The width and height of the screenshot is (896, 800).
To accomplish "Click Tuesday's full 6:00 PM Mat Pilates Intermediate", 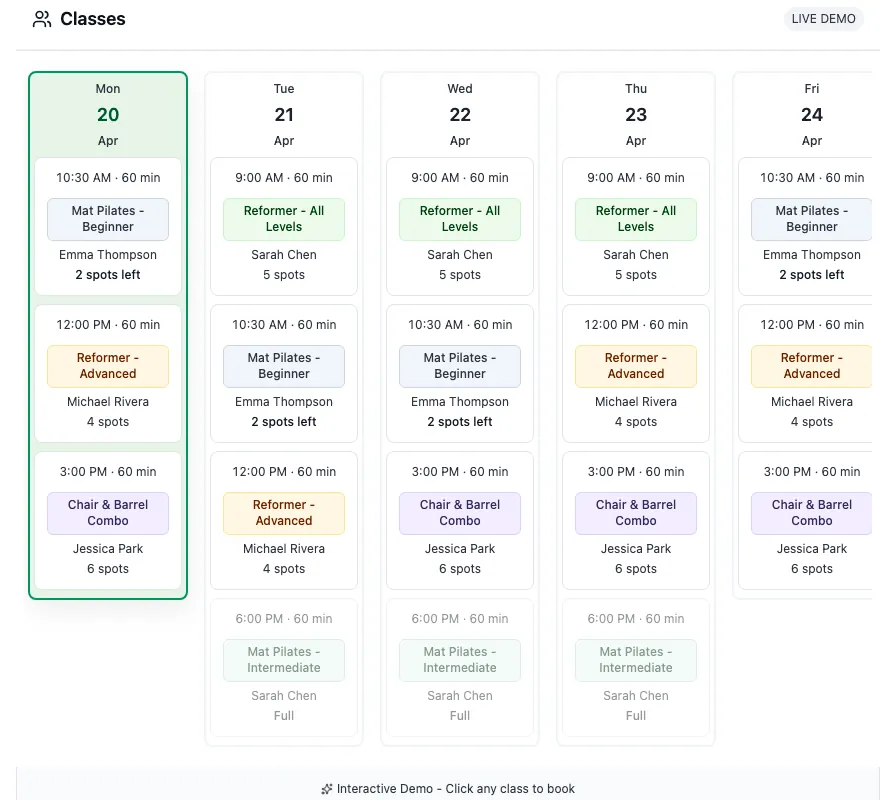I will pos(283,665).
